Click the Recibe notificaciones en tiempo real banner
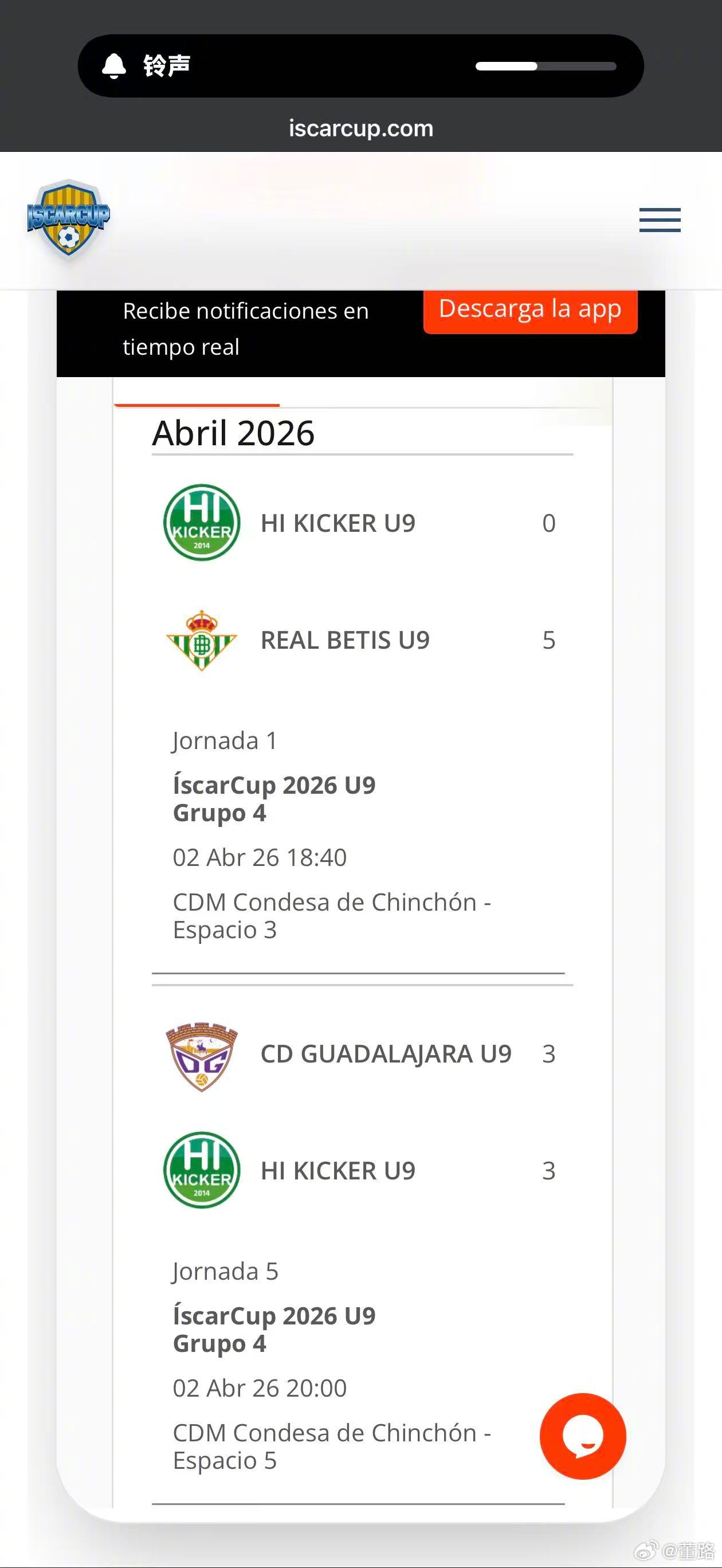This screenshot has width=722, height=1568. (x=245, y=329)
